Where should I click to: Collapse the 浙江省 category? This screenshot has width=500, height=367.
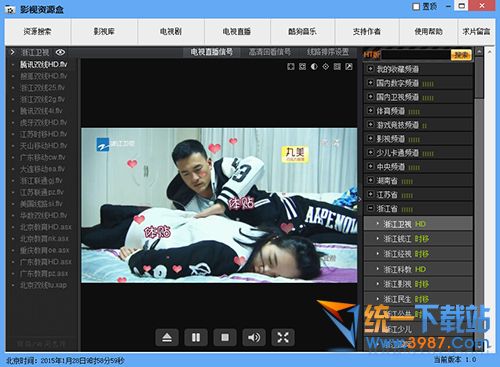[370, 208]
